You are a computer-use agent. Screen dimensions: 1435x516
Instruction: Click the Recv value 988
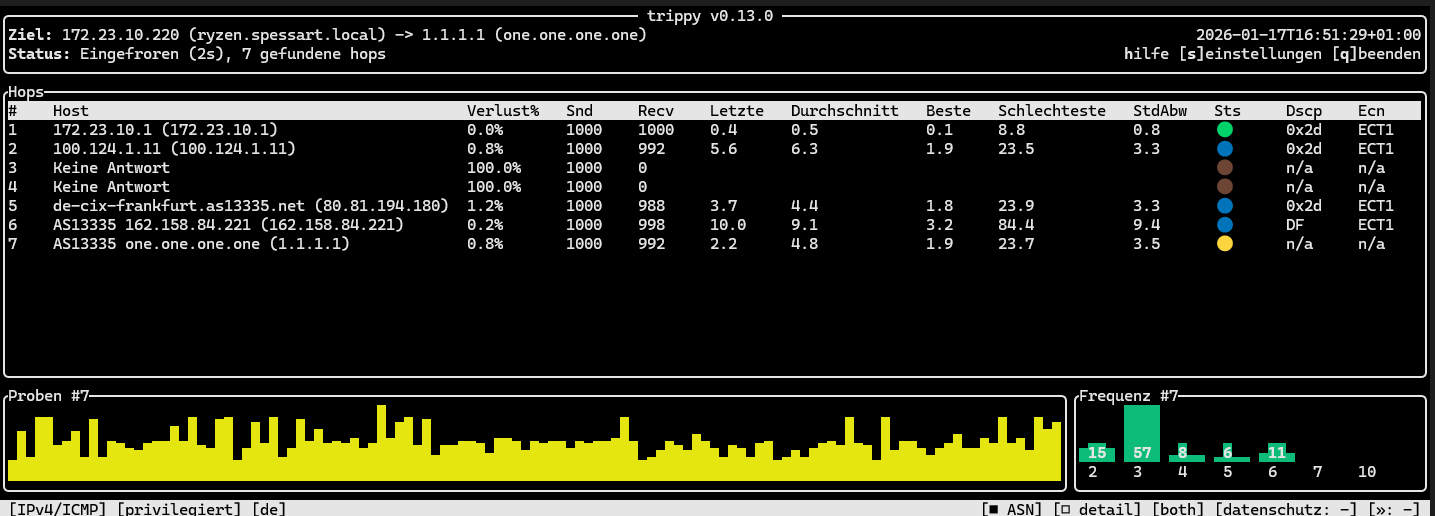(652, 205)
